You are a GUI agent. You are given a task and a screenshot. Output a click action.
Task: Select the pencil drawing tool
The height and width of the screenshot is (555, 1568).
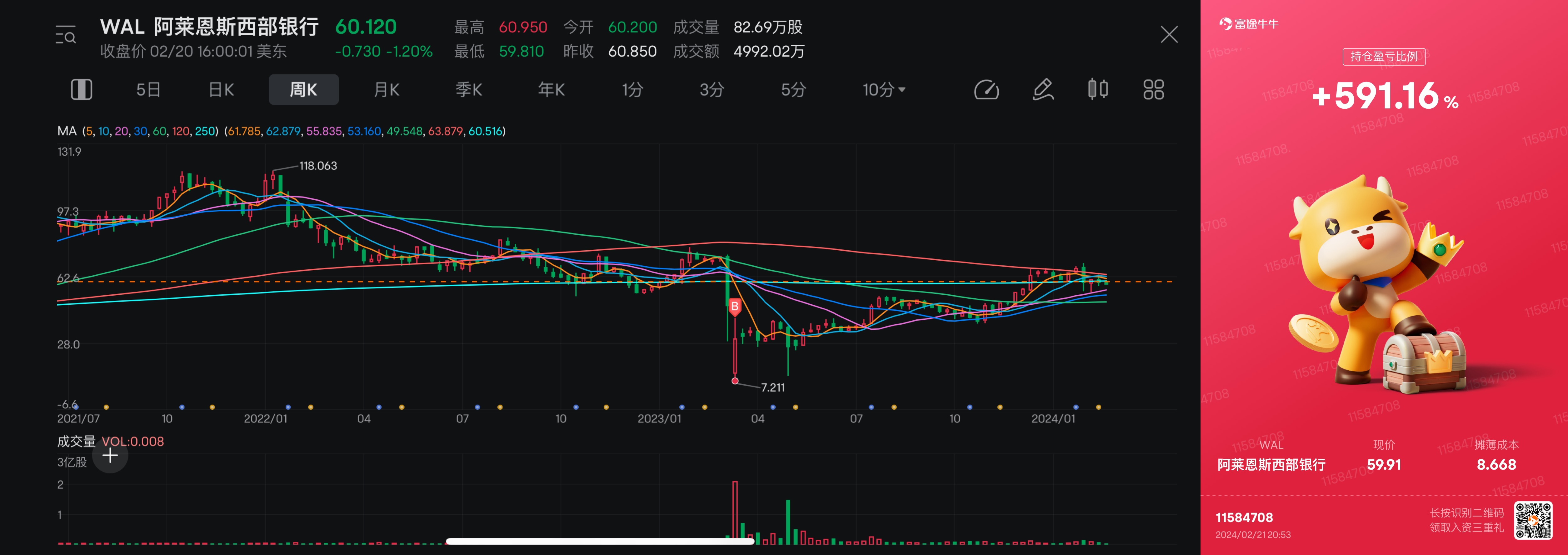[1043, 90]
